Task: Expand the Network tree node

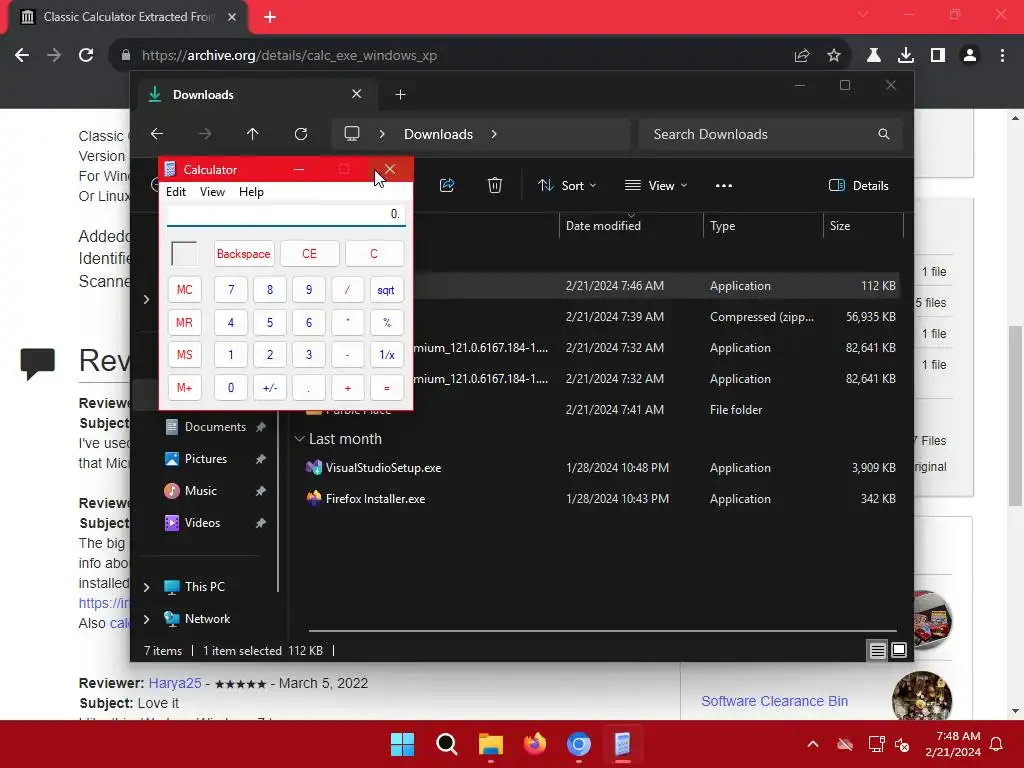Action: coord(146,619)
